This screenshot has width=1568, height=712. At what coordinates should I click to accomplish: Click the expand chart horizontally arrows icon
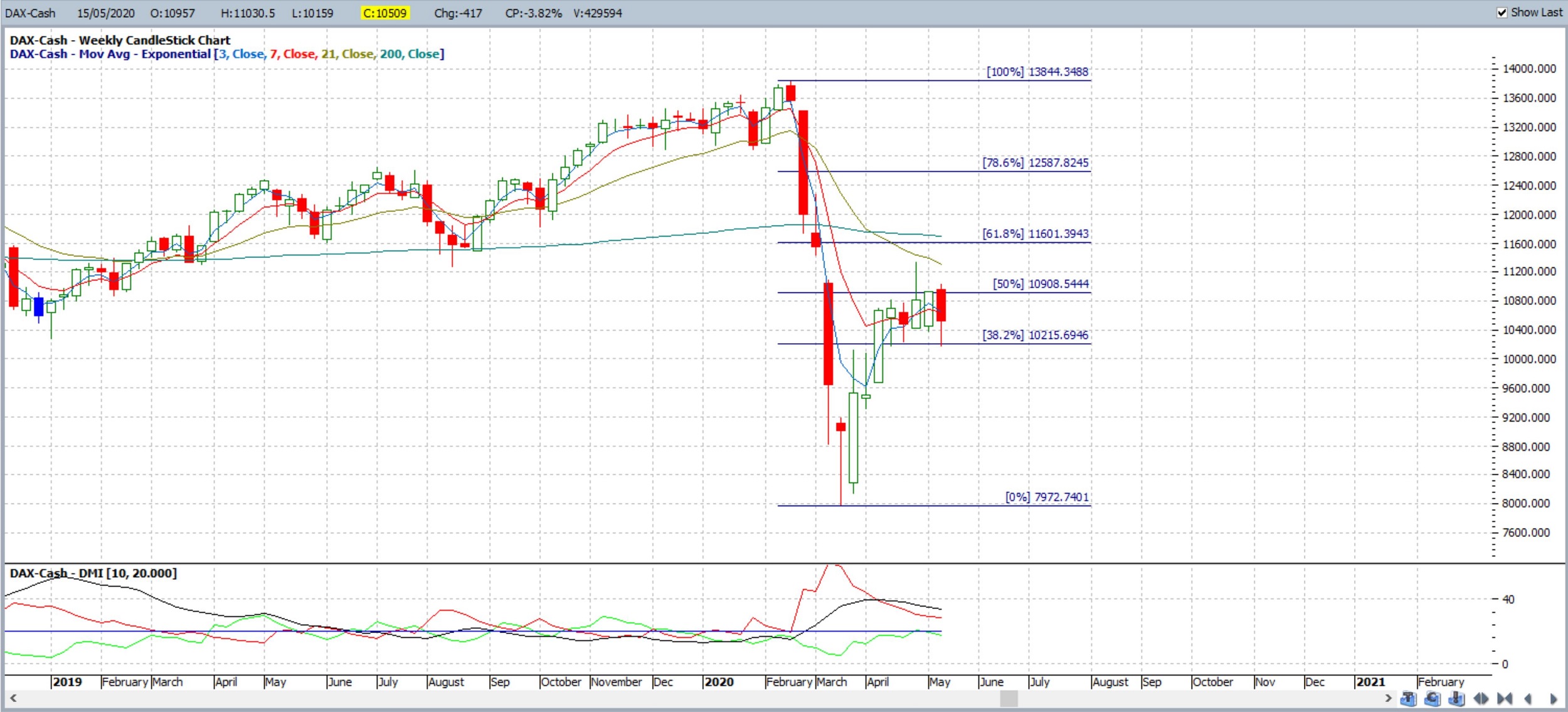(1481, 698)
